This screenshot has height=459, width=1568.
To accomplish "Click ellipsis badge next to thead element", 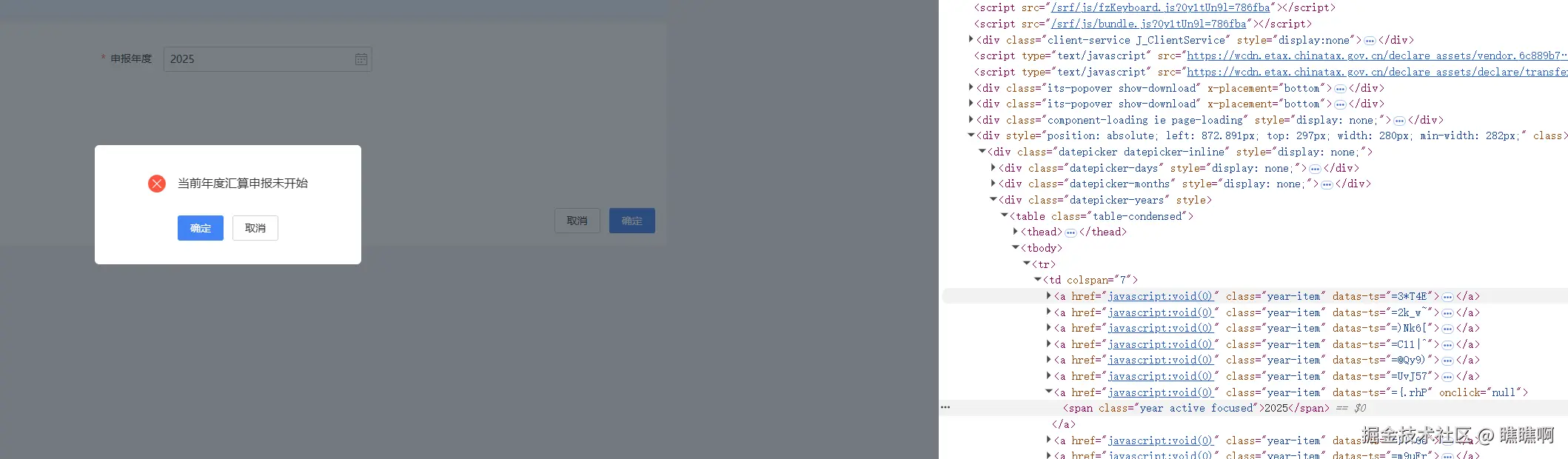I will coord(1071,232).
